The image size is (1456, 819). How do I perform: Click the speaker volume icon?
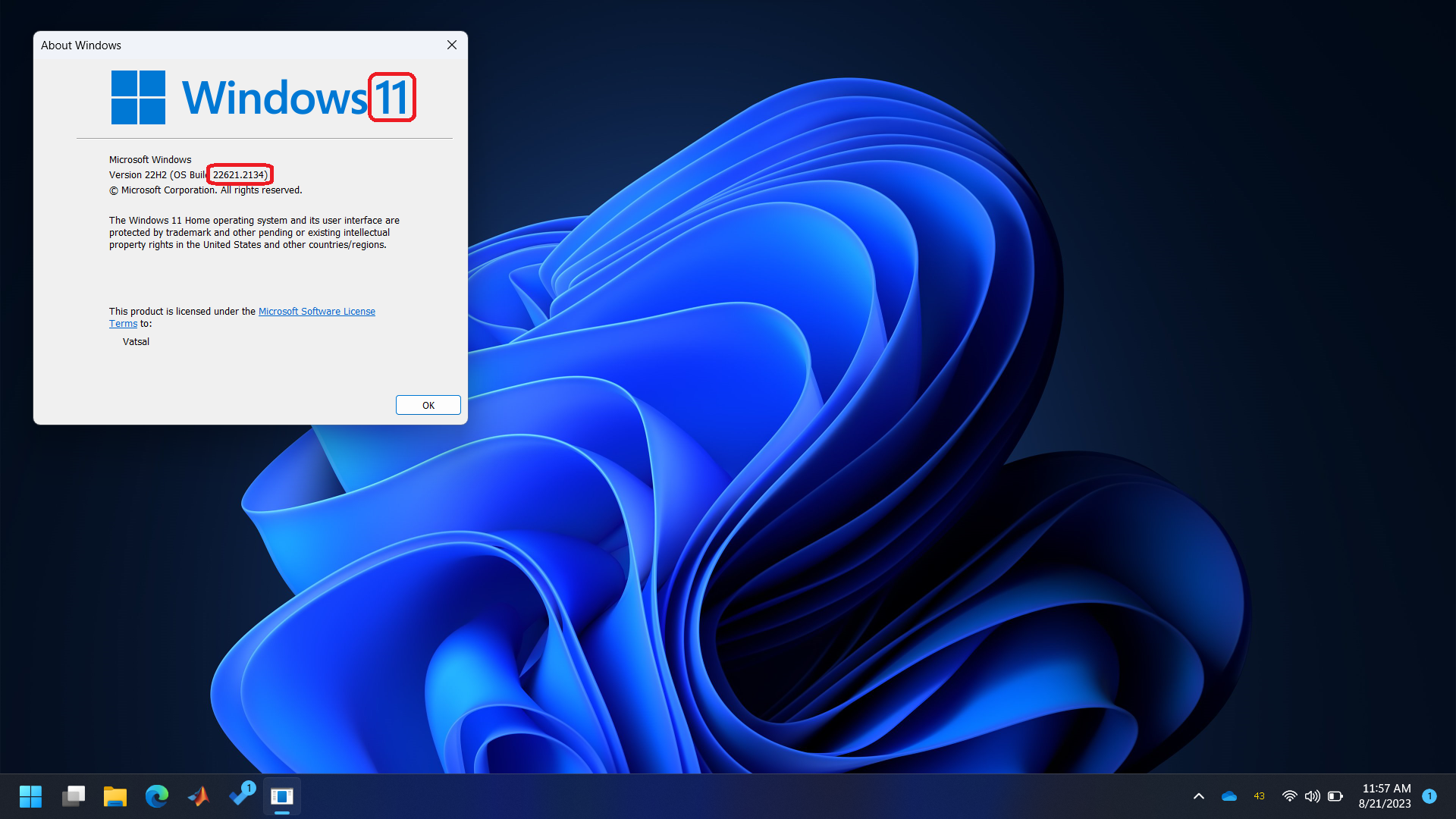(x=1312, y=796)
